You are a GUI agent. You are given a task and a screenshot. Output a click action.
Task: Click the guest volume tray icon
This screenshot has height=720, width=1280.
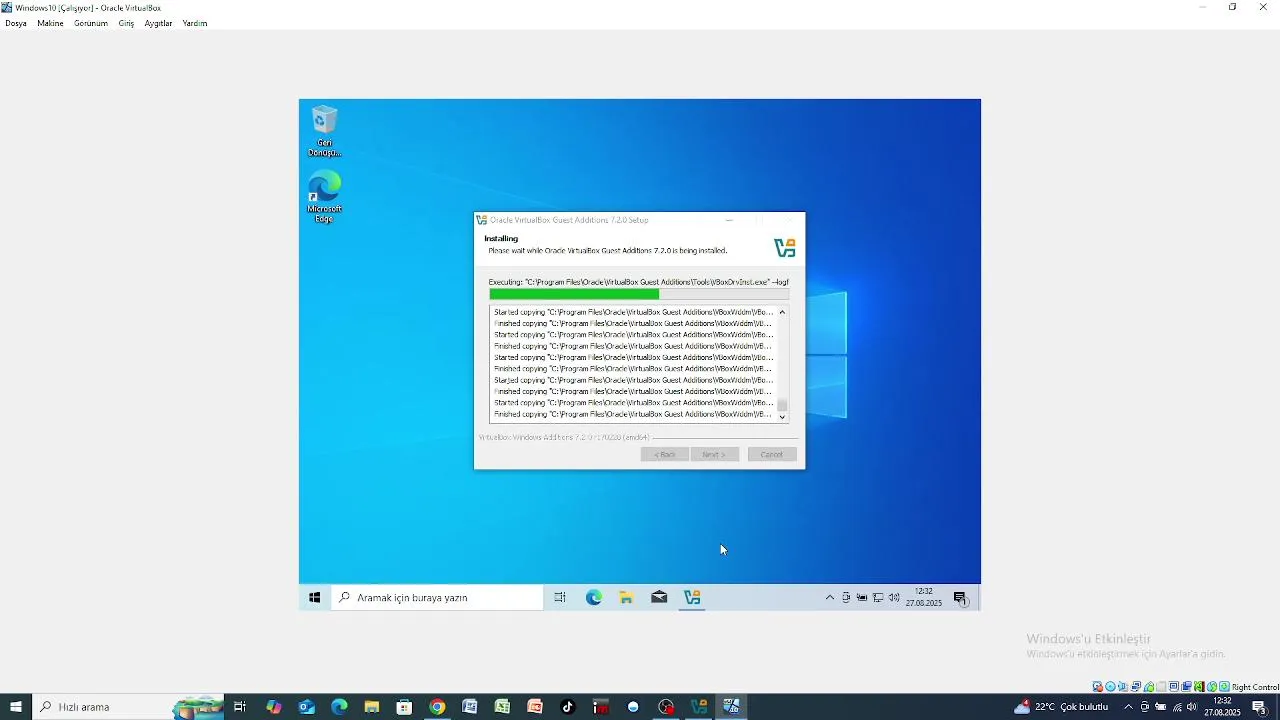tap(894, 598)
